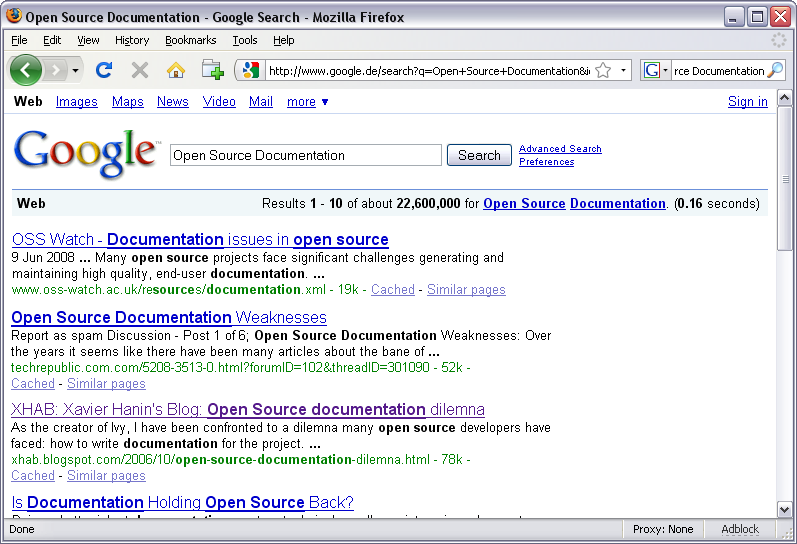797x544 pixels.
Task: Click the Sign in link
Action: (748, 102)
